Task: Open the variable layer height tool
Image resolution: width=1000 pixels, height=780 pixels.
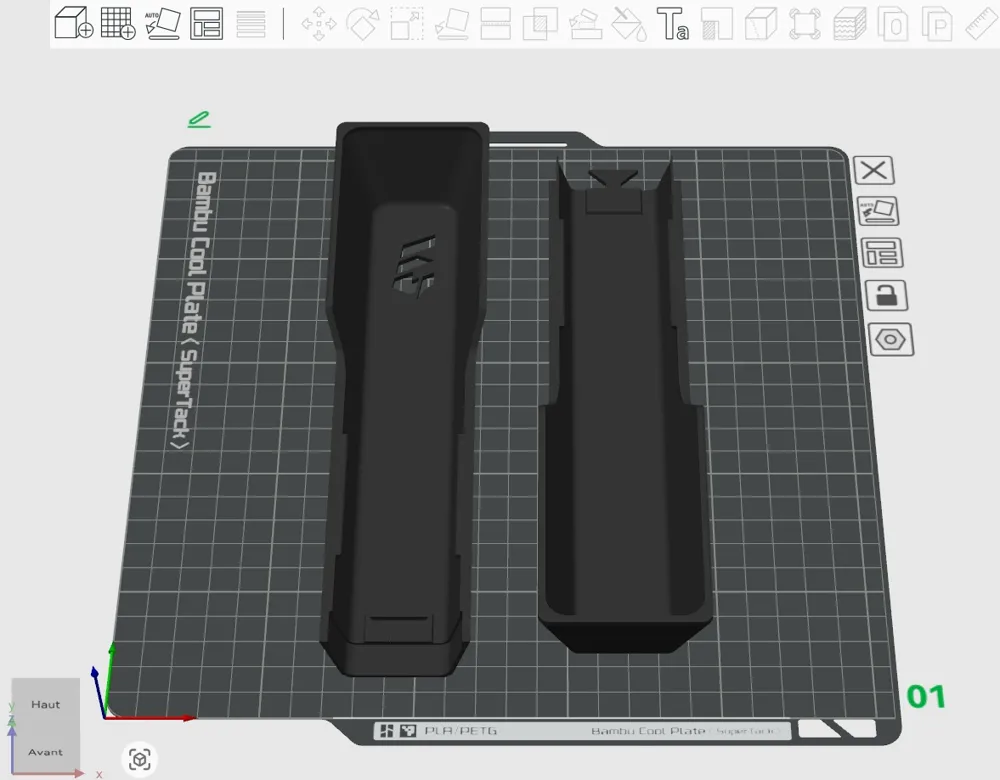Action: [251, 24]
